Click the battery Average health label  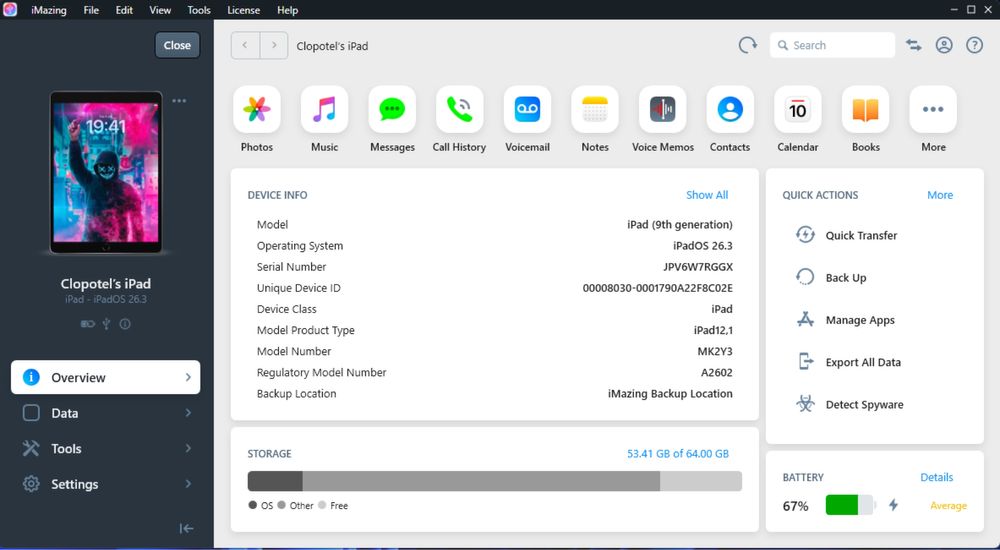click(x=948, y=505)
